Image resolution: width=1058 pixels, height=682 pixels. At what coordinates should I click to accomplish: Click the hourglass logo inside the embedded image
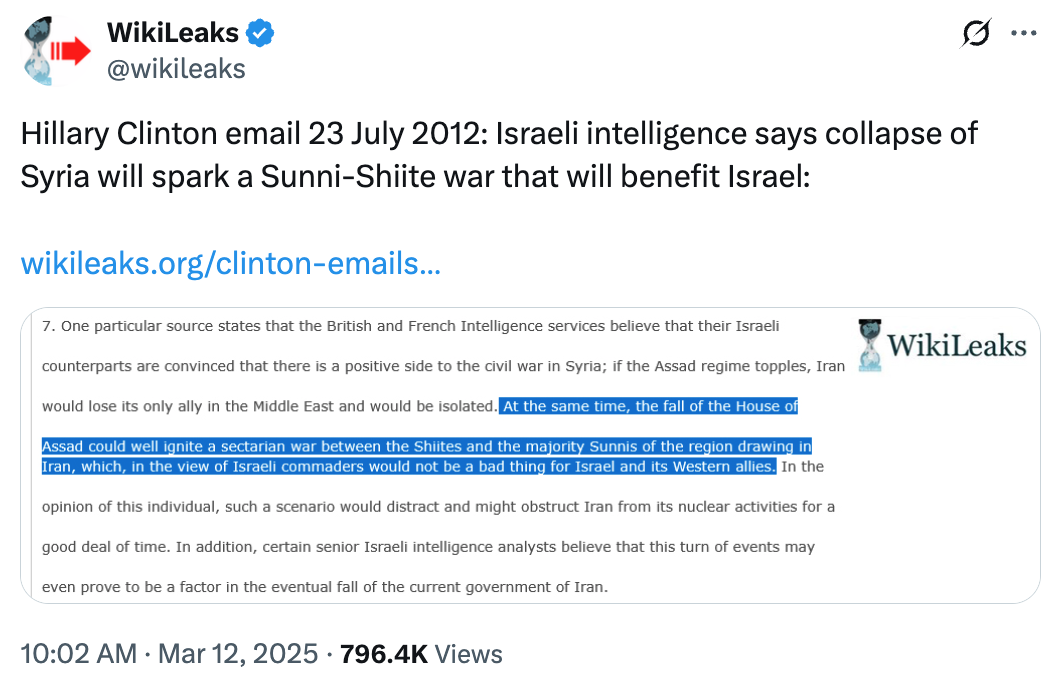[x=870, y=345]
